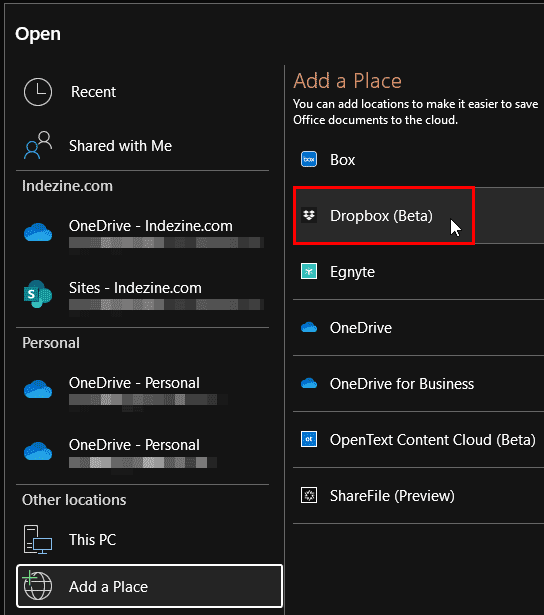Click the This PC computer icon

38,540
